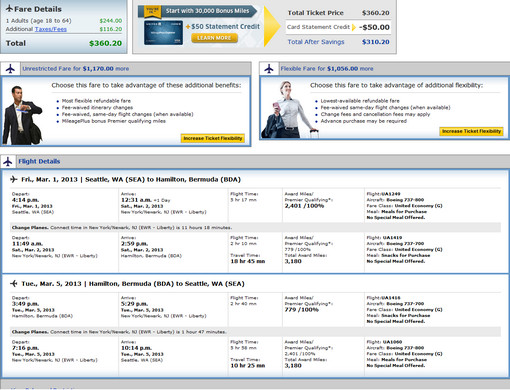Click the 5:29 p.m. arrival time
This screenshot has height=390, width=510.
[x=134, y=304]
